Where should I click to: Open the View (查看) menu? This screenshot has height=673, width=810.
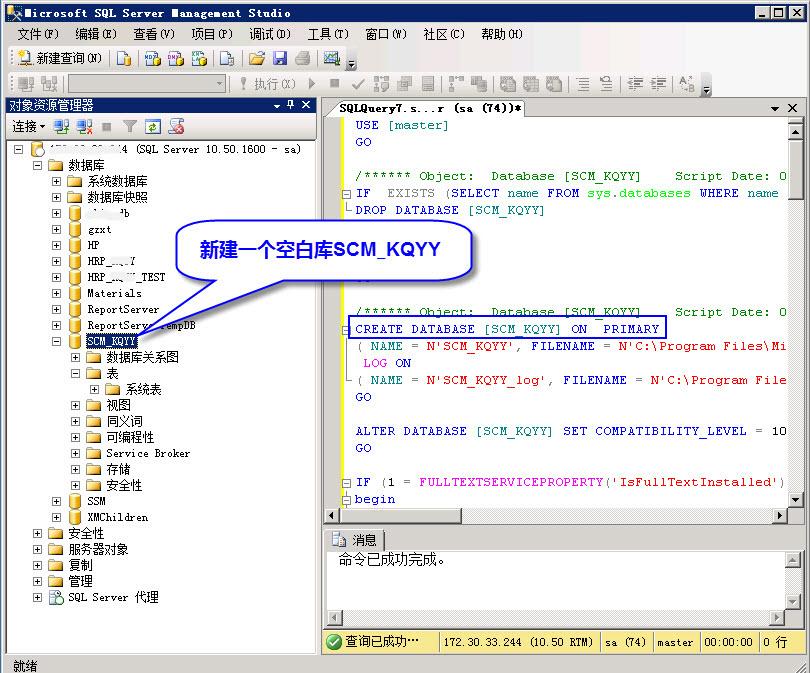coord(154,34)
